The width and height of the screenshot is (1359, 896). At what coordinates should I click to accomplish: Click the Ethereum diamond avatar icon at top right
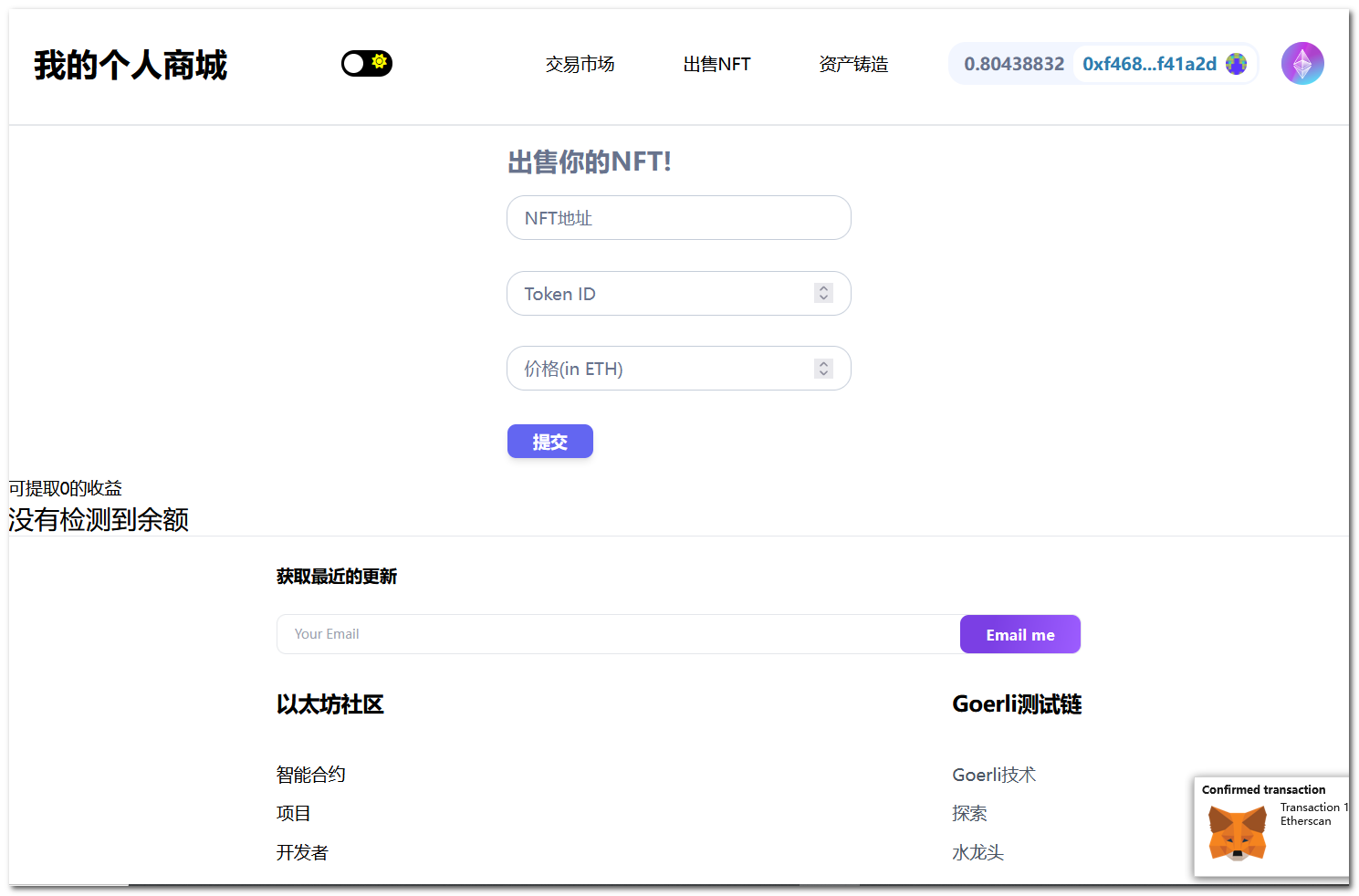click(1302, 63)
